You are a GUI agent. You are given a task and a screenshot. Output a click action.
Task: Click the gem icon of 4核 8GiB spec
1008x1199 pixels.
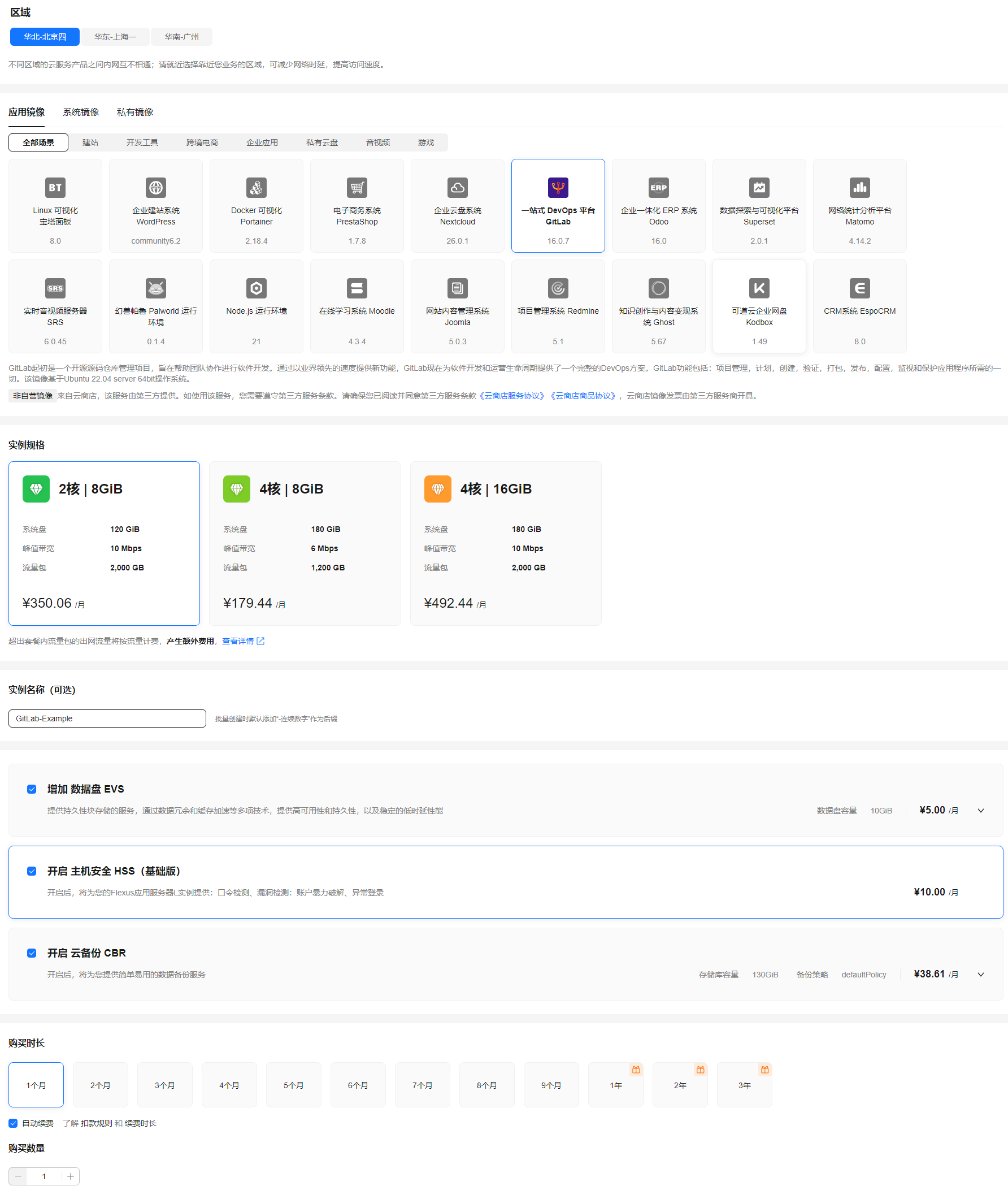coord(237,489)
